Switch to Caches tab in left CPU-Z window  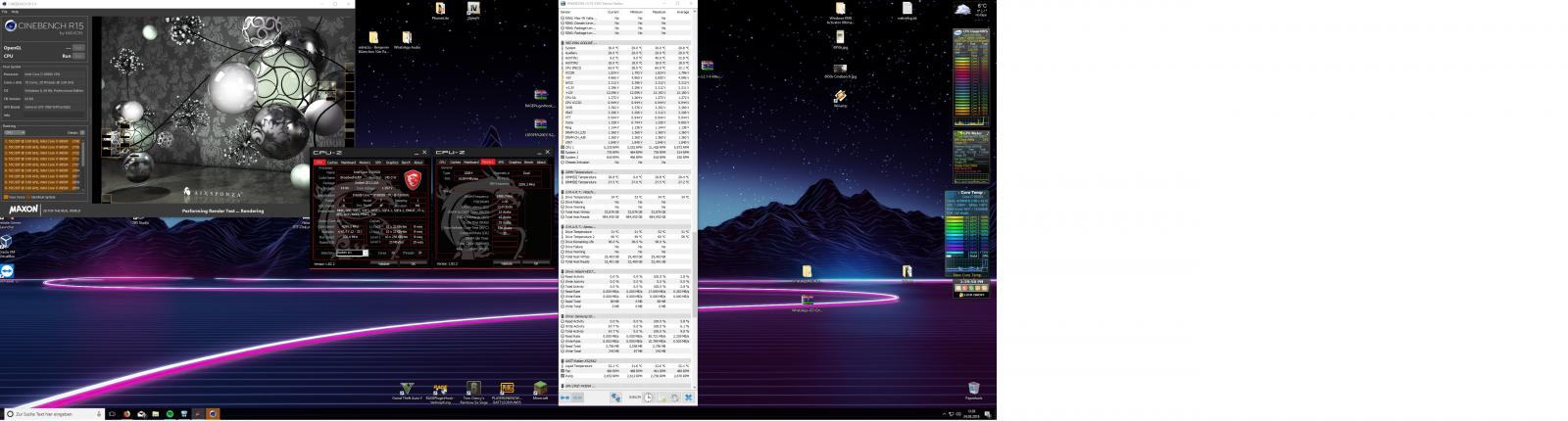coord(332,163)
